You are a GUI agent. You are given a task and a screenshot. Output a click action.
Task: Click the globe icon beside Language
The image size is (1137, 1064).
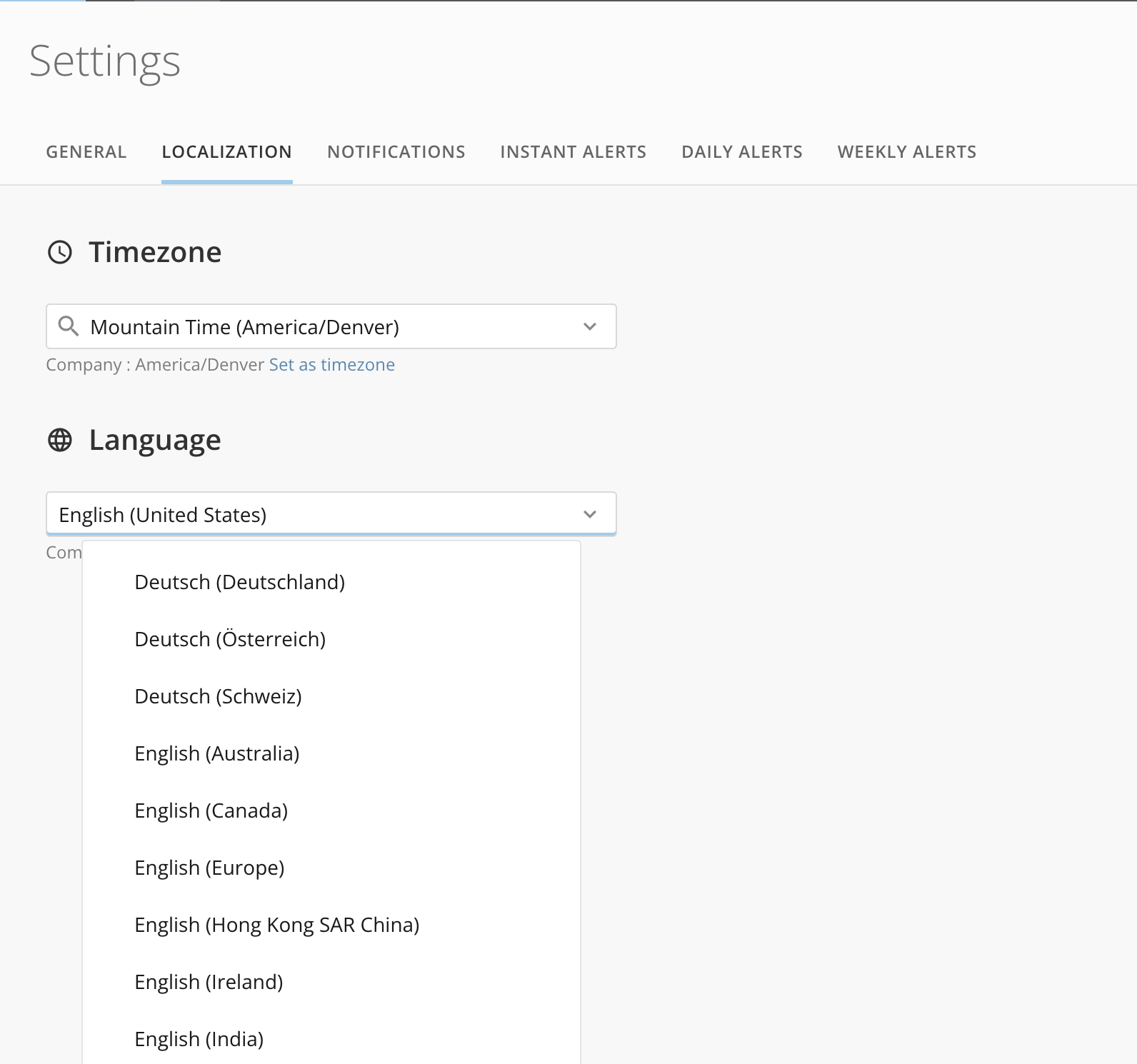point(60,440)
